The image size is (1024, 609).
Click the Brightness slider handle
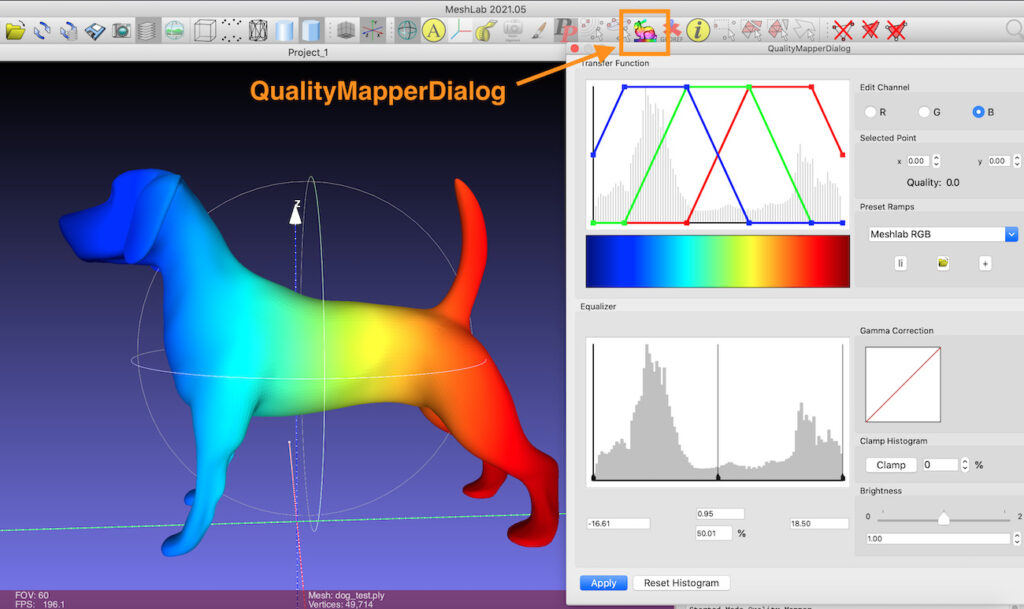[942, 517]
